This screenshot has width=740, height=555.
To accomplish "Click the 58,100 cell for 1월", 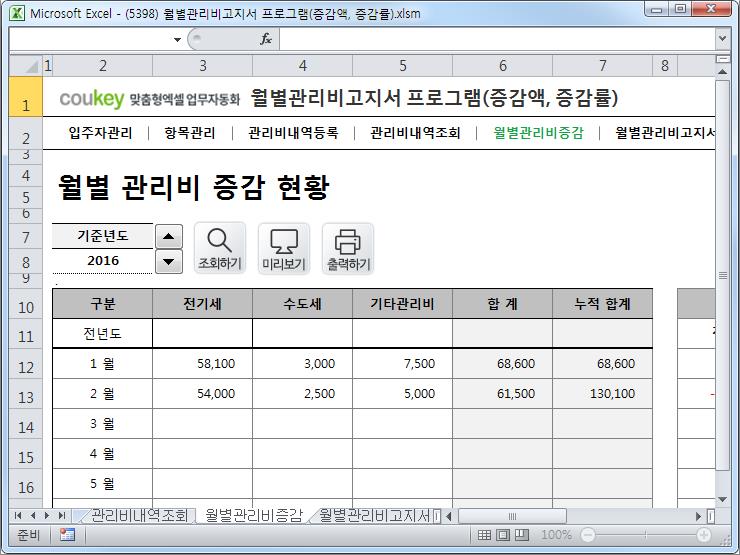I will point(202,364).
